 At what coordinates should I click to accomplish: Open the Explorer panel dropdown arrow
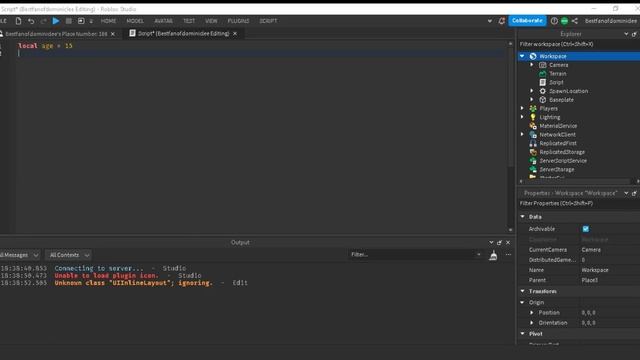(x=626, y=34)
